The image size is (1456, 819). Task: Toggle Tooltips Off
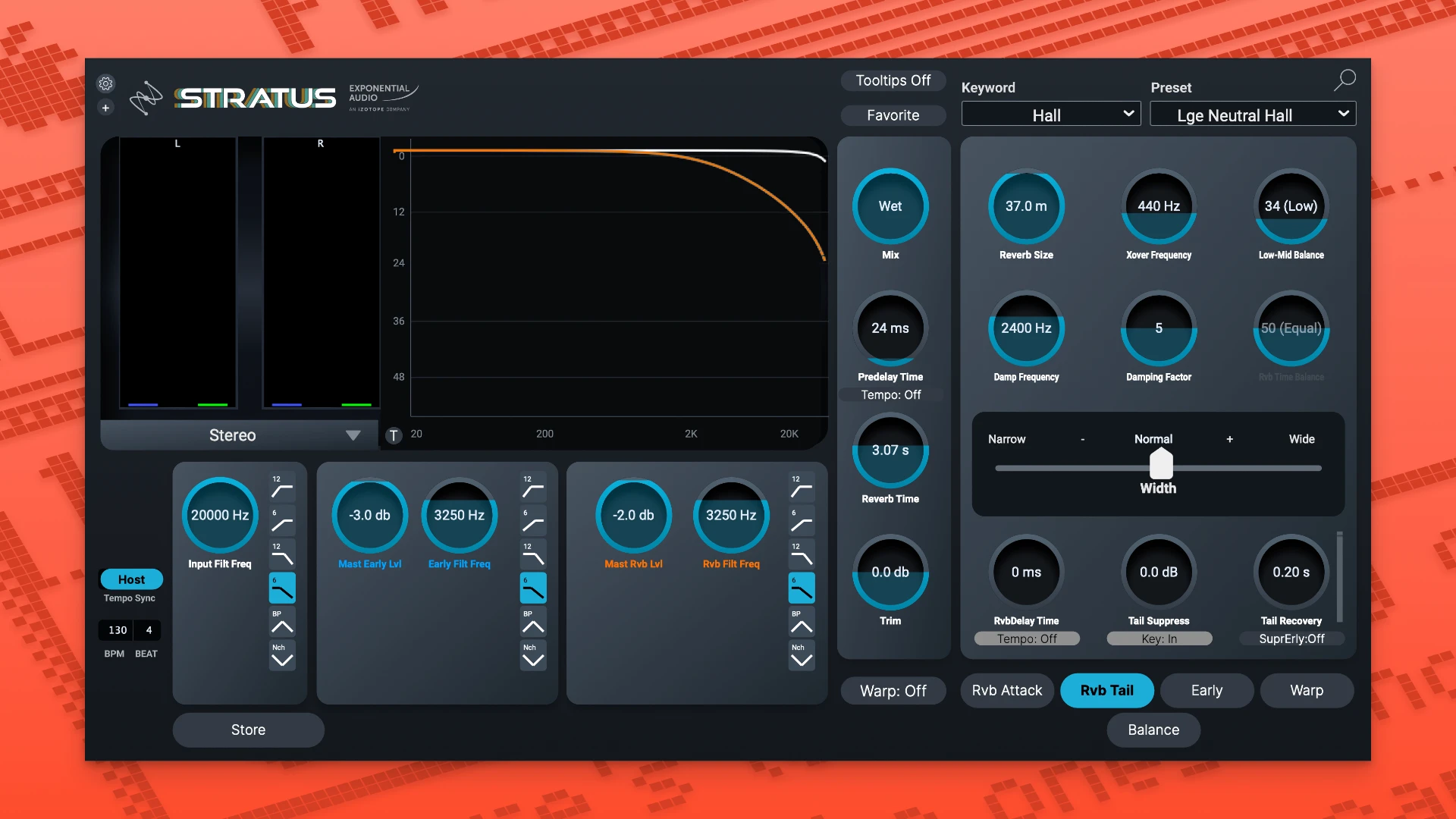point(893,80)
